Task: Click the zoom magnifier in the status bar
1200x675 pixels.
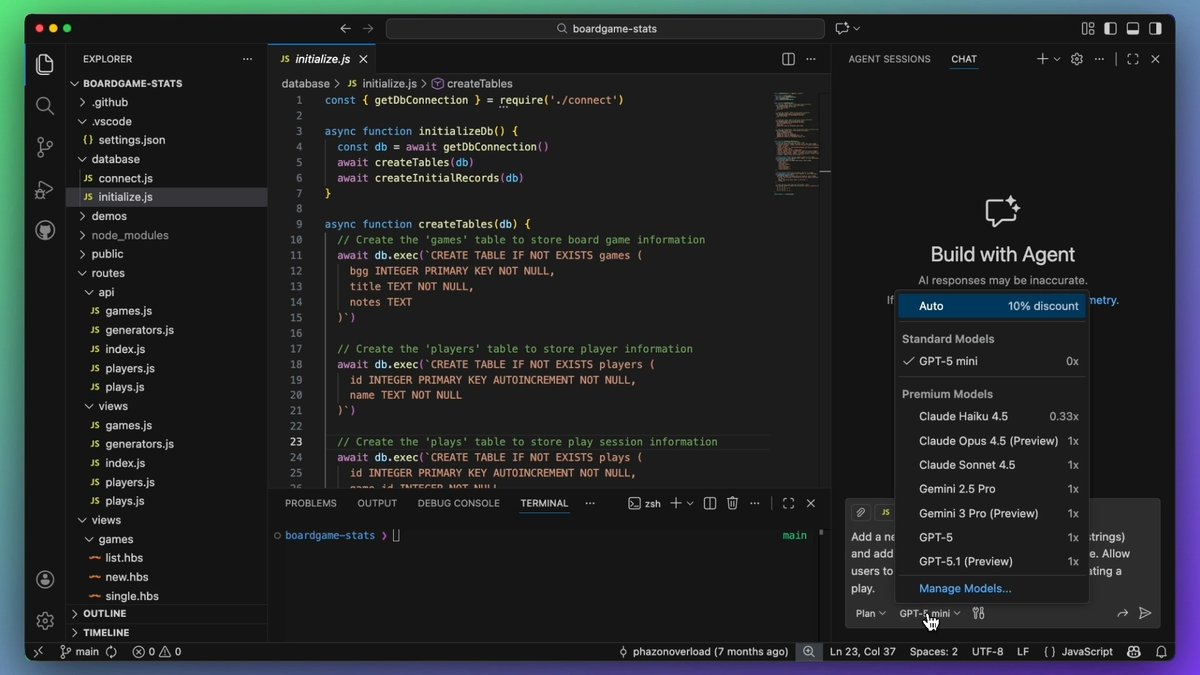Action: click(808, 651)
